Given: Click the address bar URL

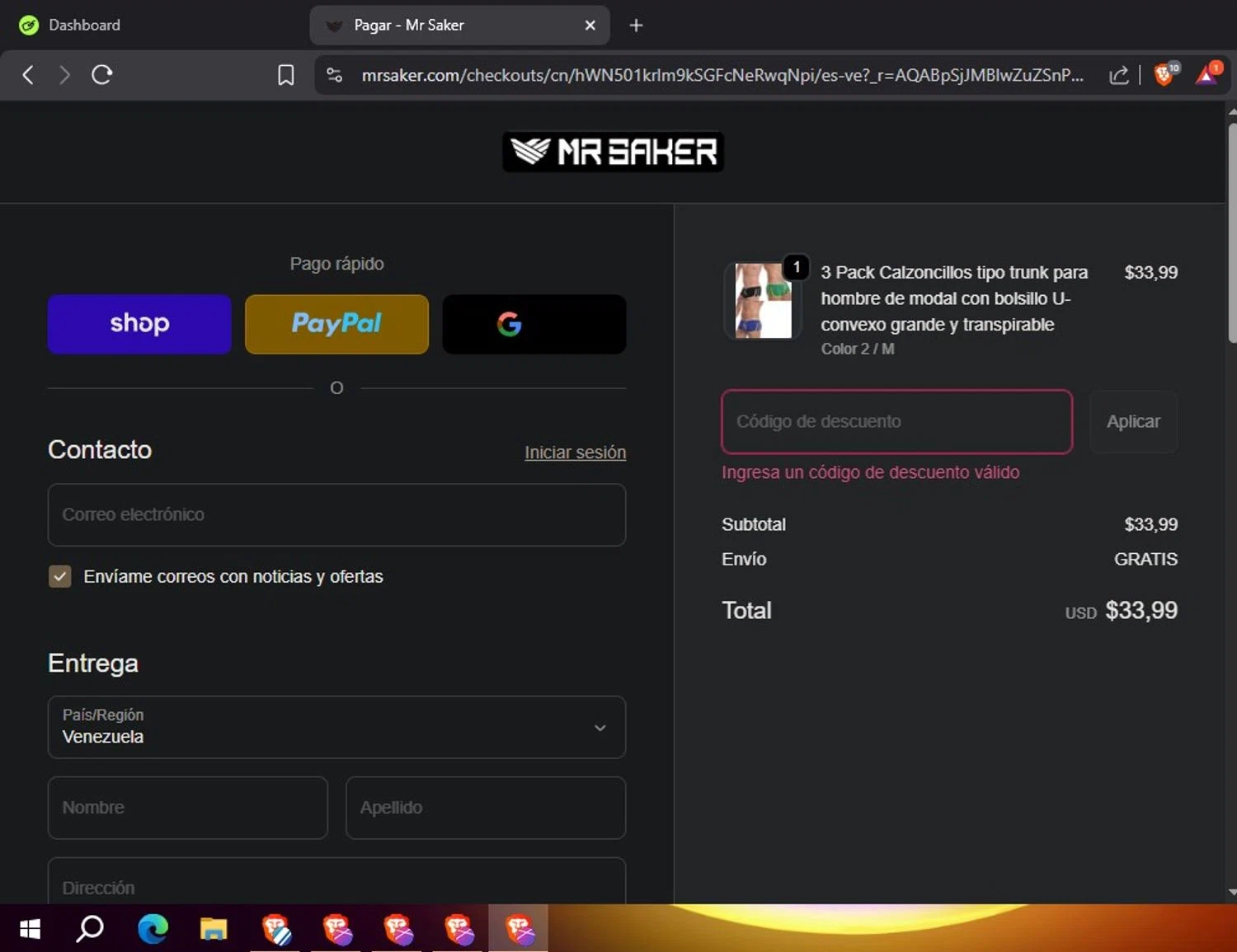Looking at the screenshot, I should [x=722, y=75].
